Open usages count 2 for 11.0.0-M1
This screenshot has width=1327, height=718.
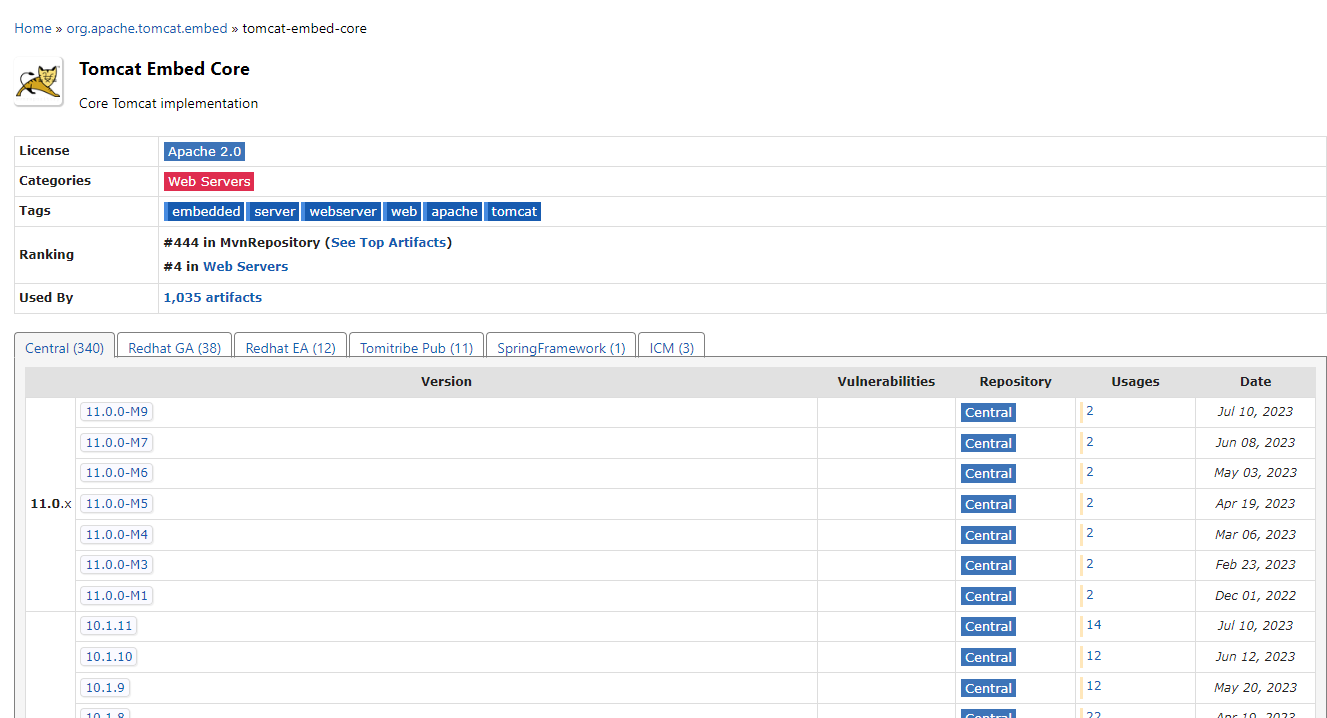[x=1090, y=594]
